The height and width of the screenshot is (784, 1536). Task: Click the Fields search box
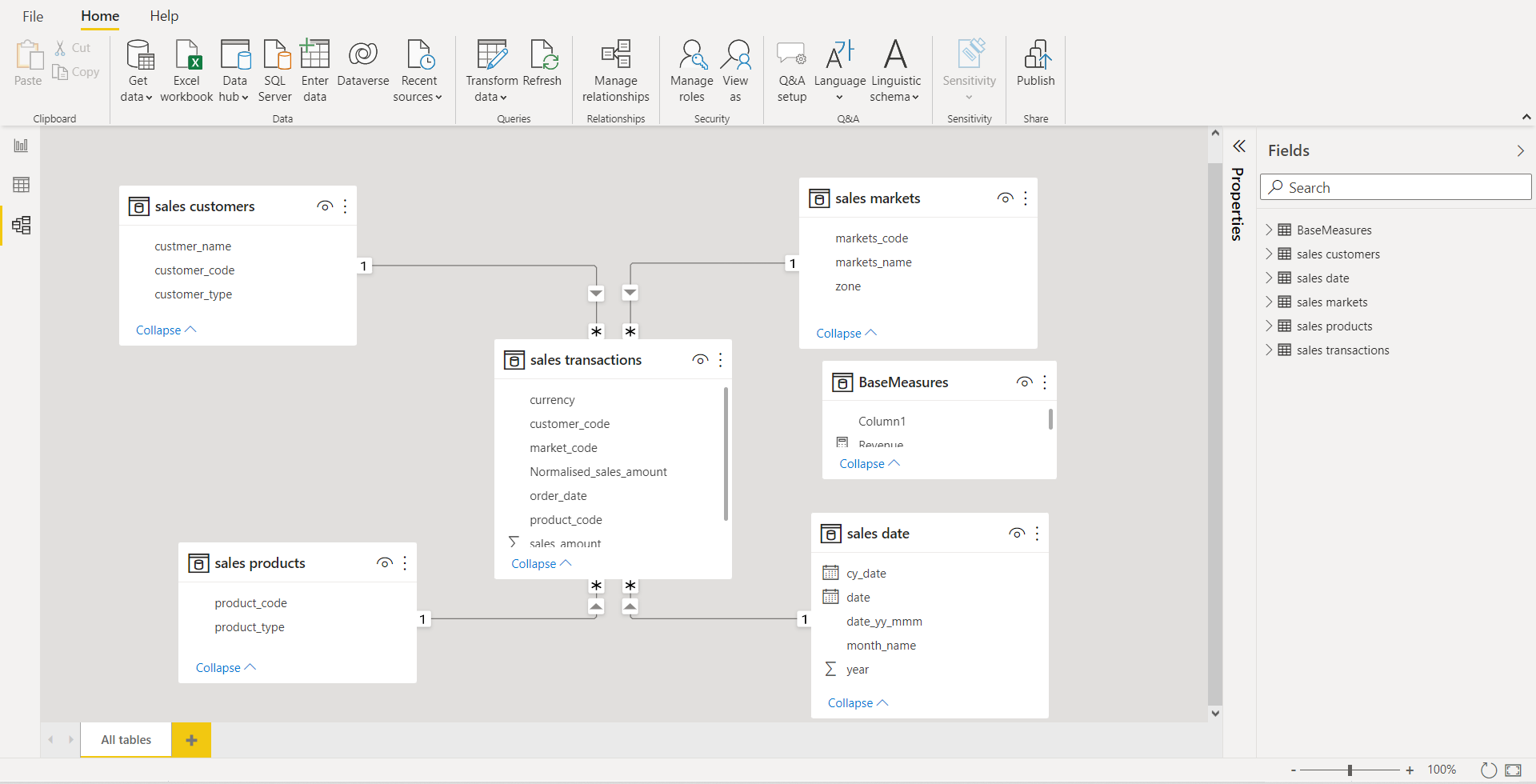coord(1396,187)
